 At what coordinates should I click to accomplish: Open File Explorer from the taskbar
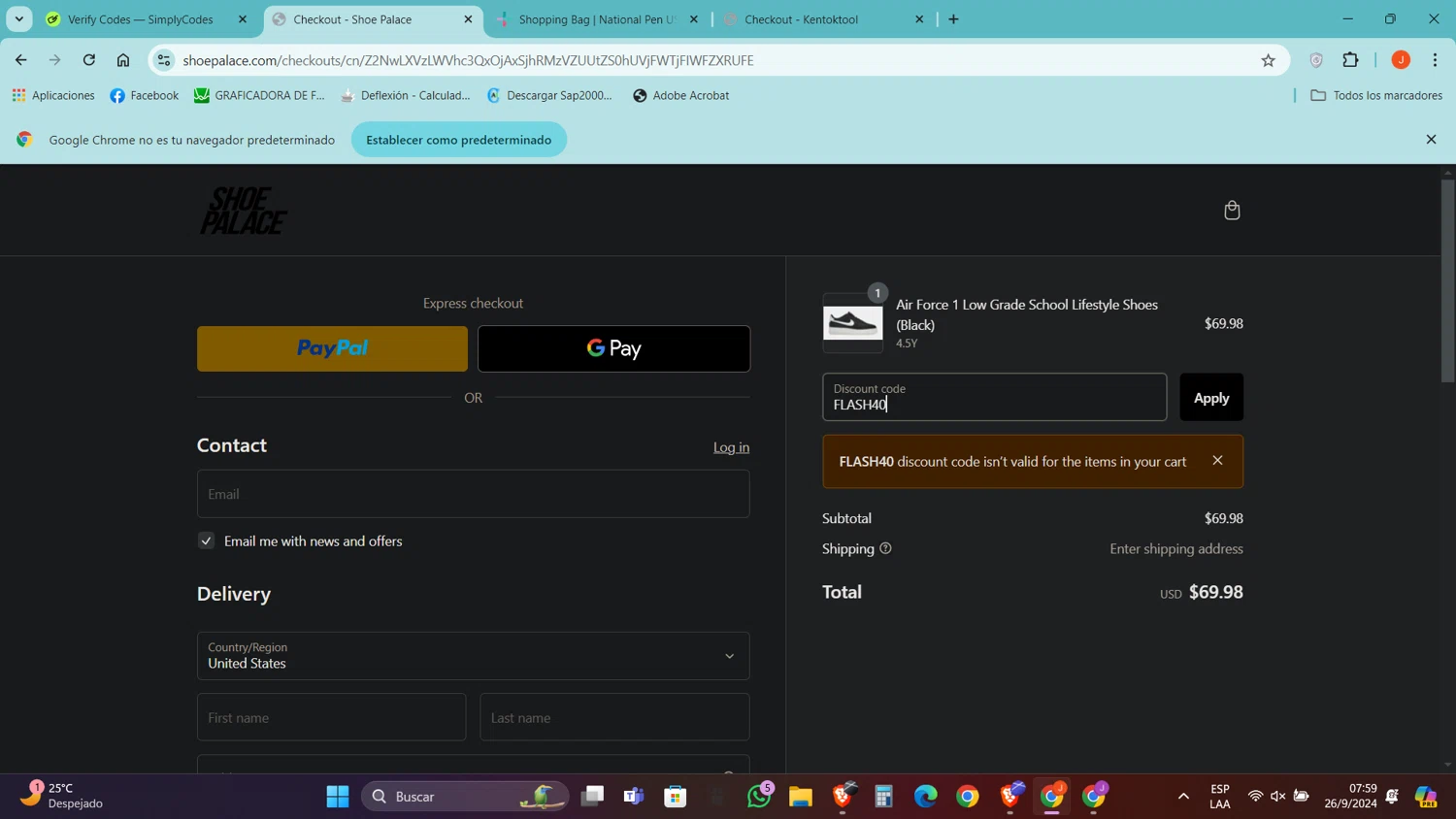coord(801,797)
